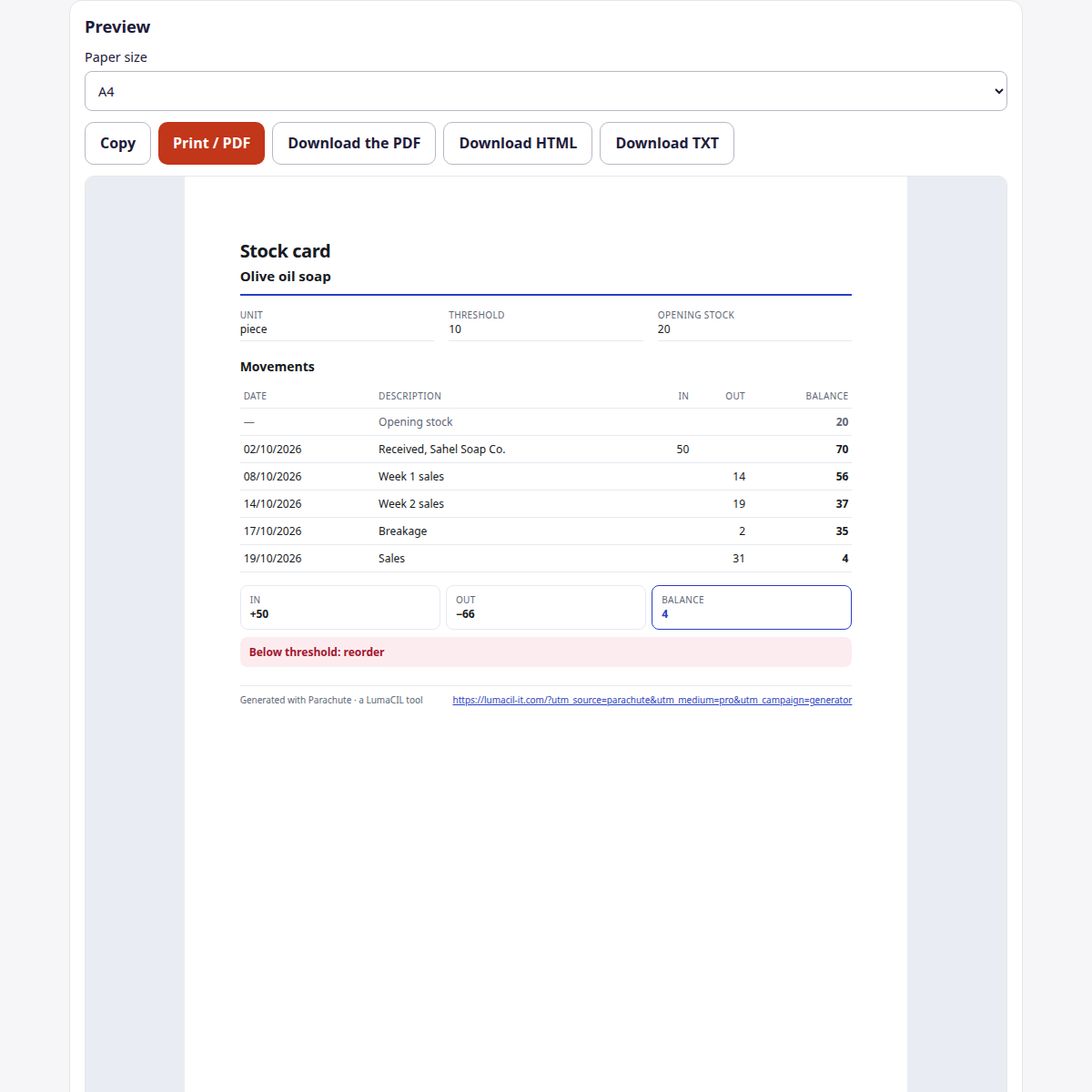1092x1092 pixels.
Task: Click the DATE column header
Action: tap(255, 396)
